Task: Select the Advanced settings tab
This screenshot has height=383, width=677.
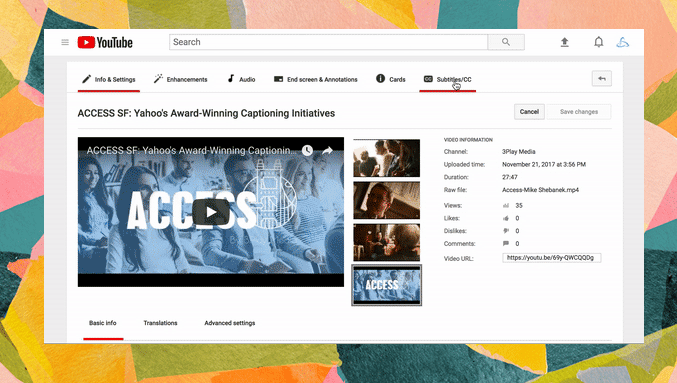Action: pyautogui.click(x=230, y=323)
